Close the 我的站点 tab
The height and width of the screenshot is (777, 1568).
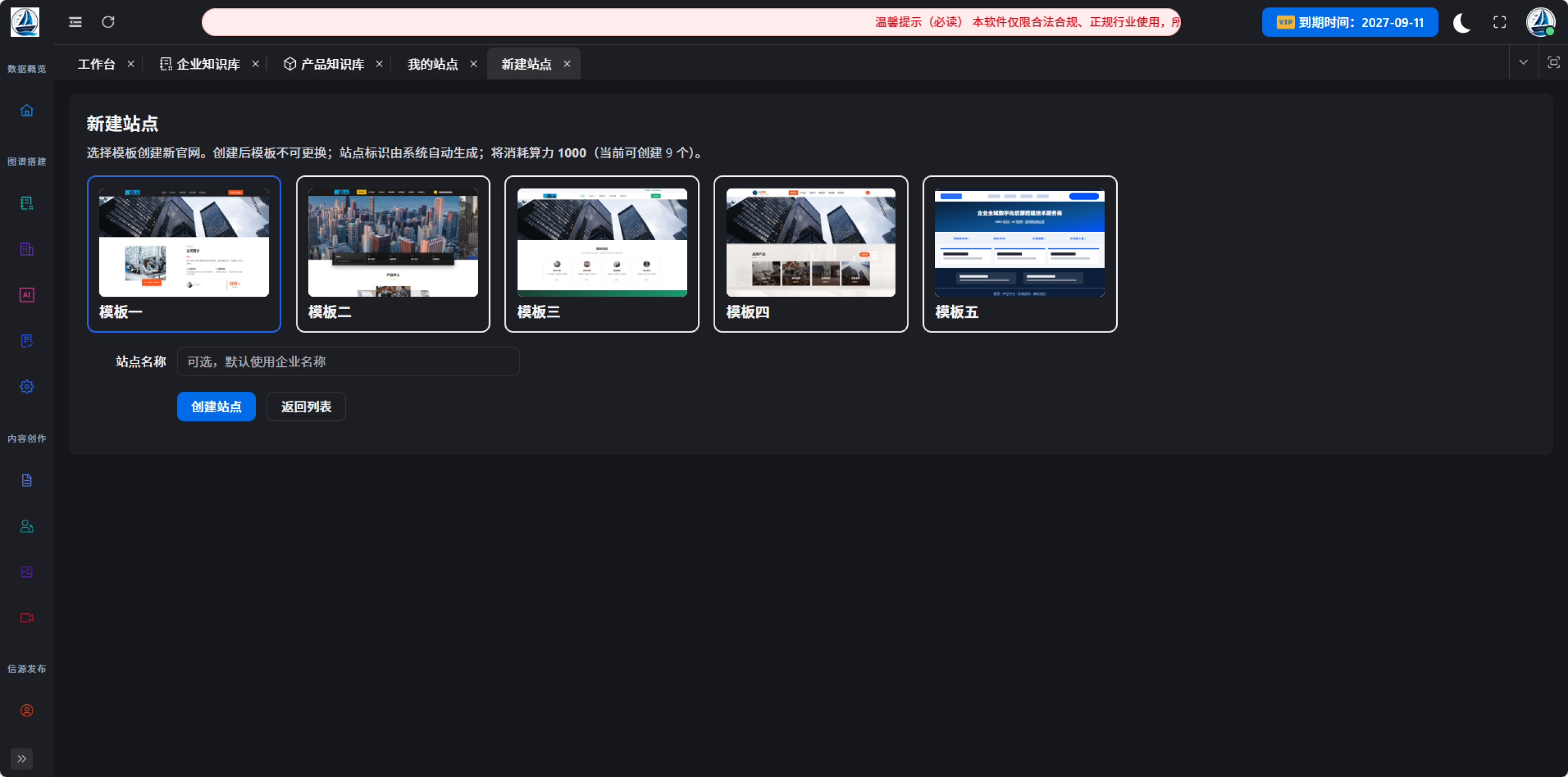click(473, 64)
